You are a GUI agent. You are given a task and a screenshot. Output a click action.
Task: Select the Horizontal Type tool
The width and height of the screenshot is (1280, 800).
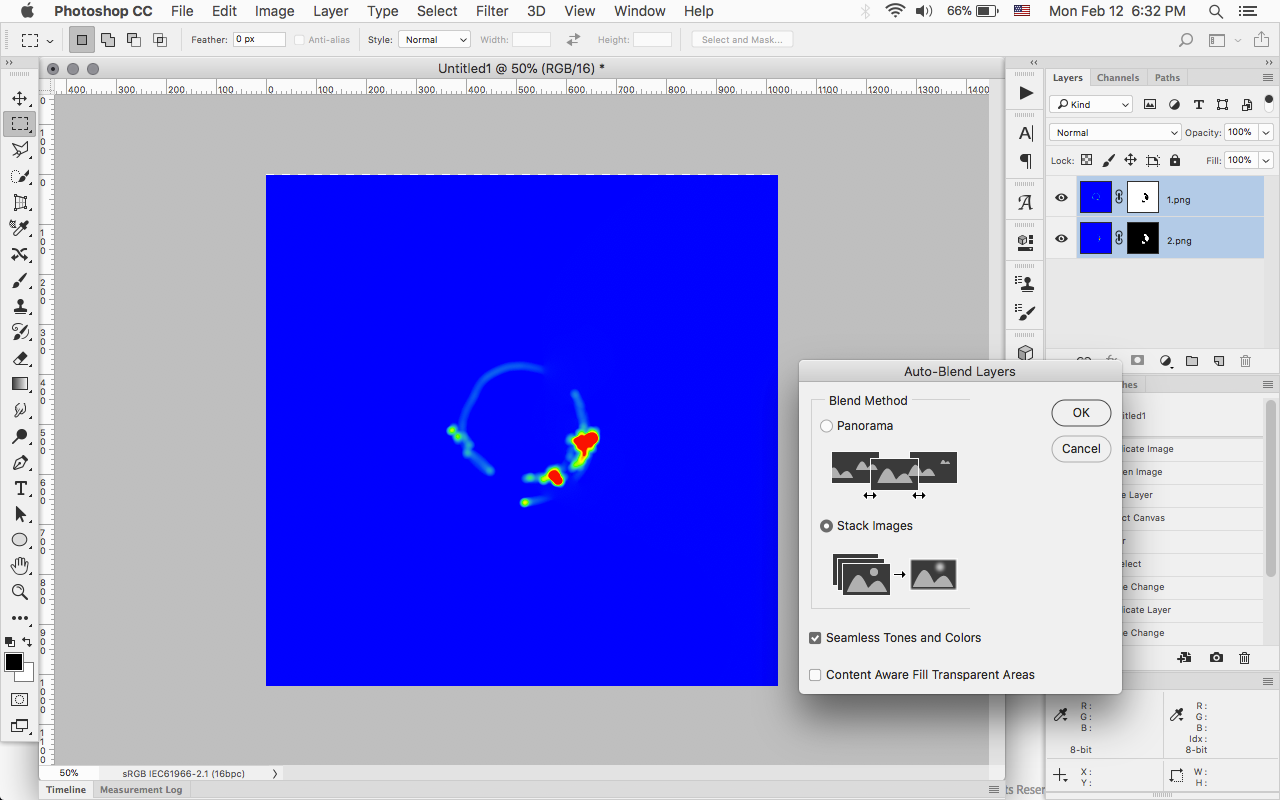point(19,488)
